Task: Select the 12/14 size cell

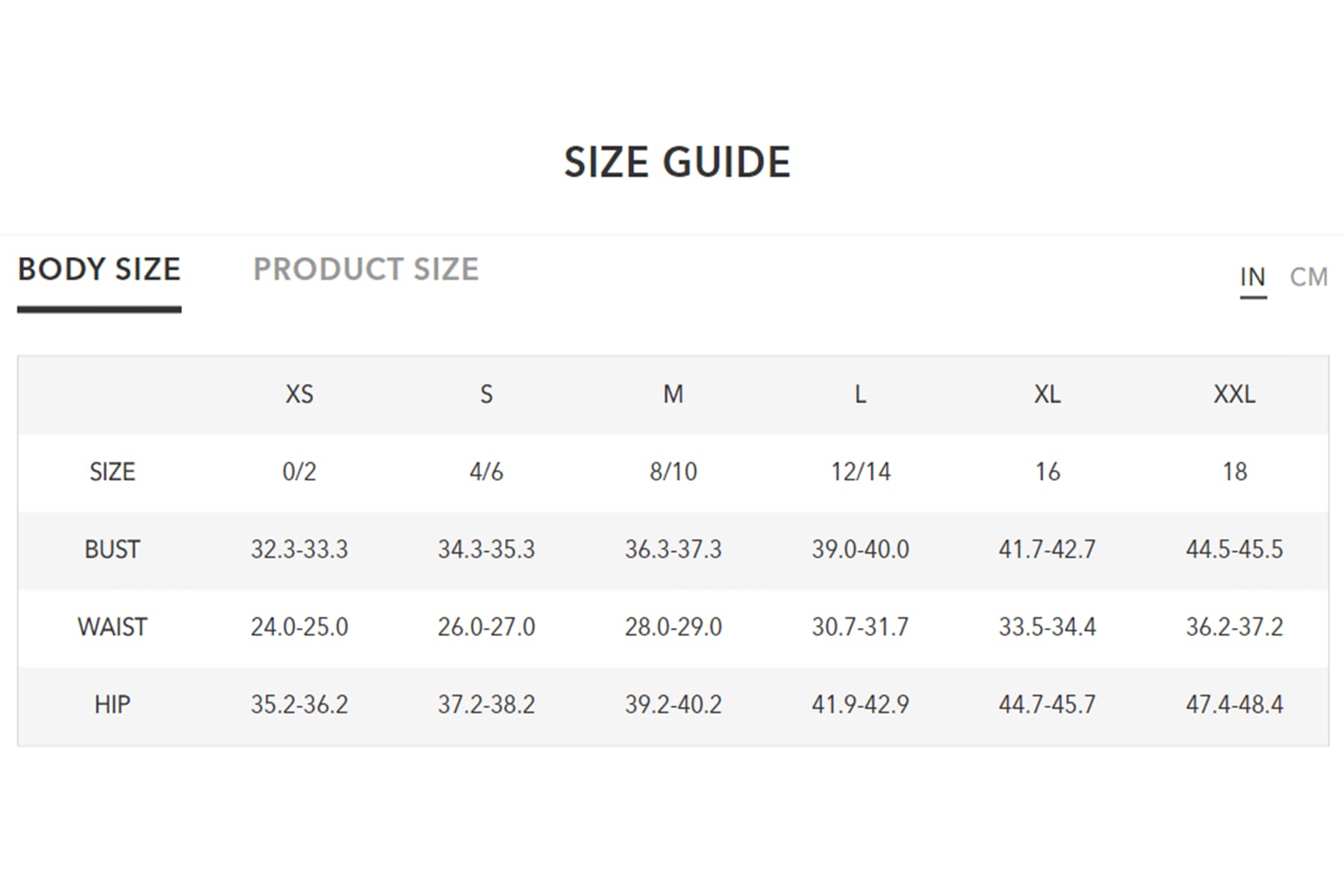Action: (x=860, y=472)
